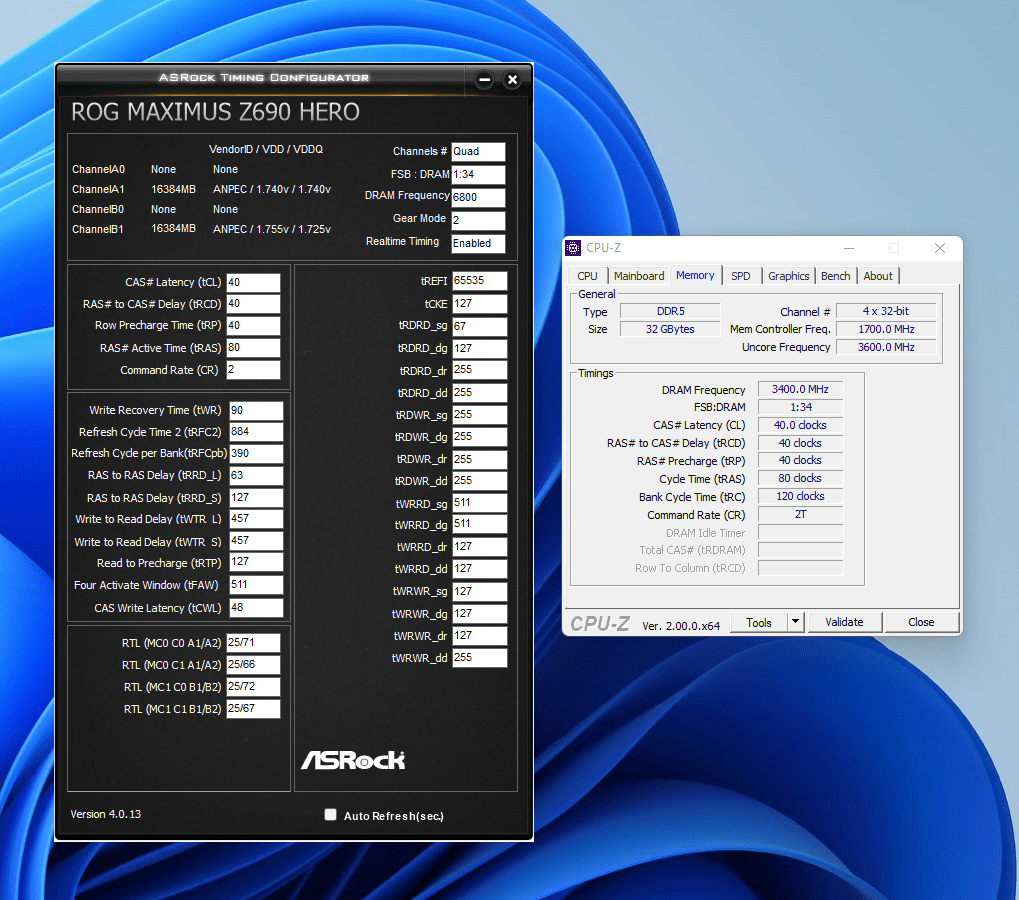This screenshot has width=1019, height=900.
Task: Go to the Bench tab
Action: (x=835, y=276)
